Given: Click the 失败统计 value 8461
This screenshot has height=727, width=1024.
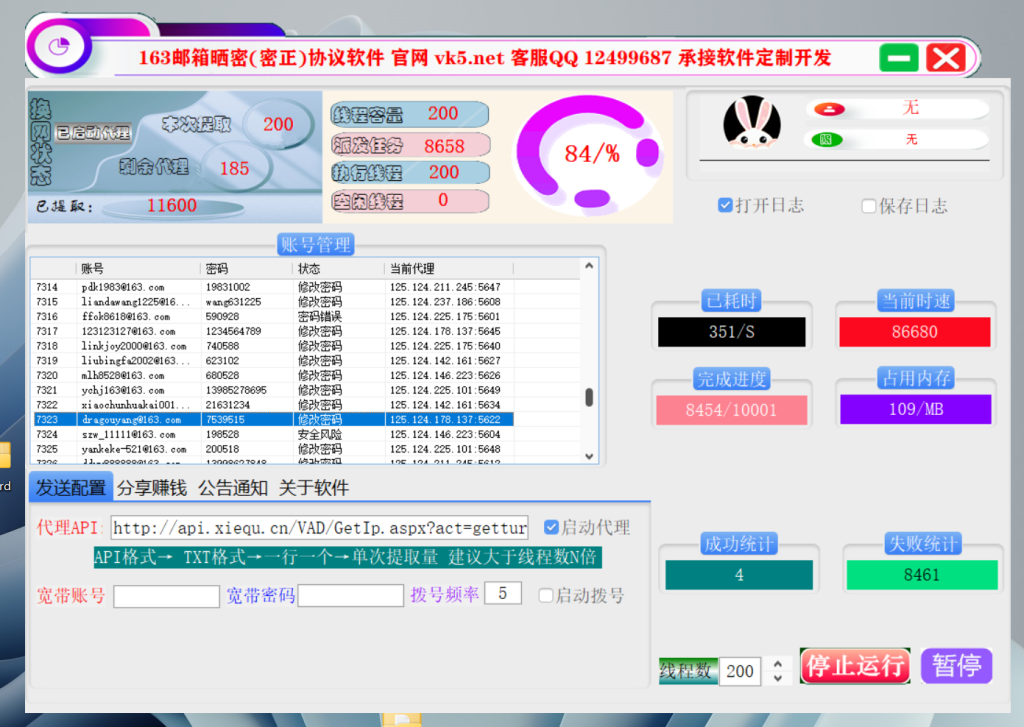Looking at the screenshot, I should point(922,575).
